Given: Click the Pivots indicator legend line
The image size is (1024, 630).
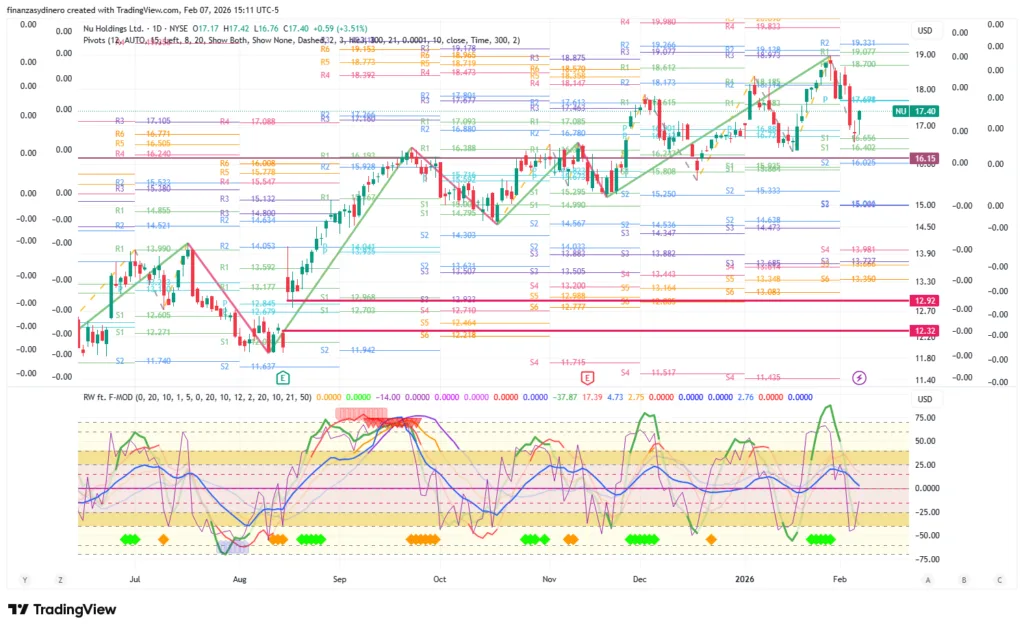Looking at the screenshot, I should point(300,40).
